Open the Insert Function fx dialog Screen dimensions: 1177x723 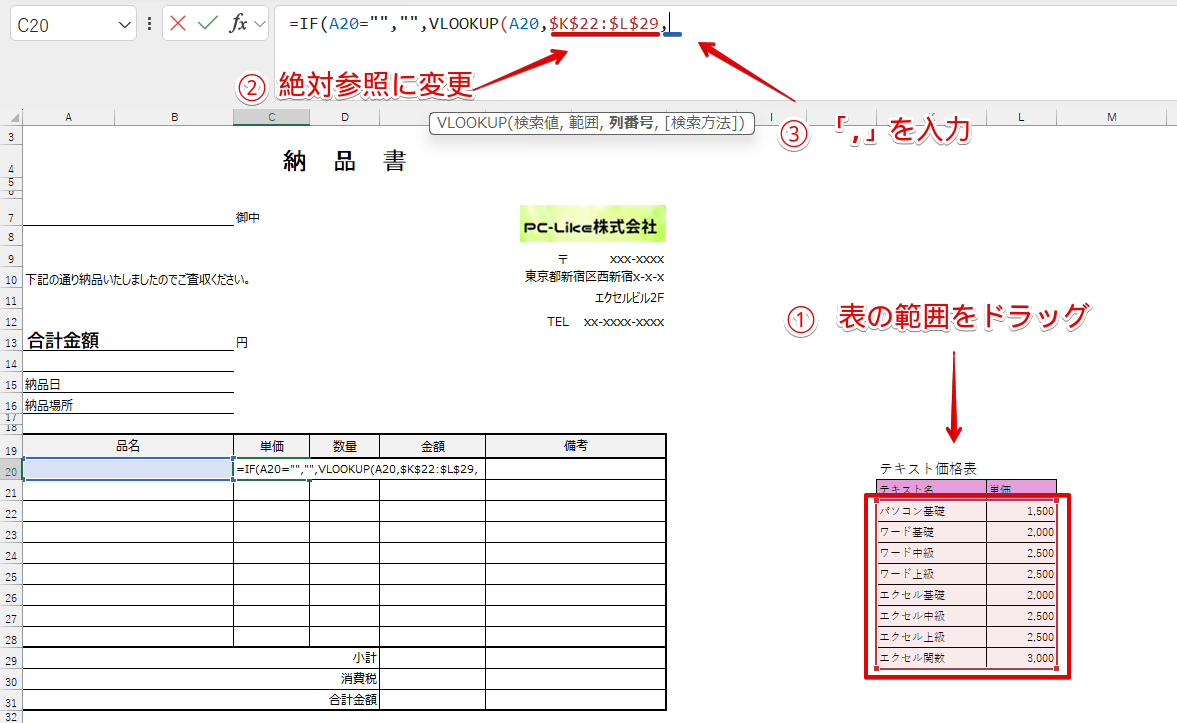(x=238, y=23)
